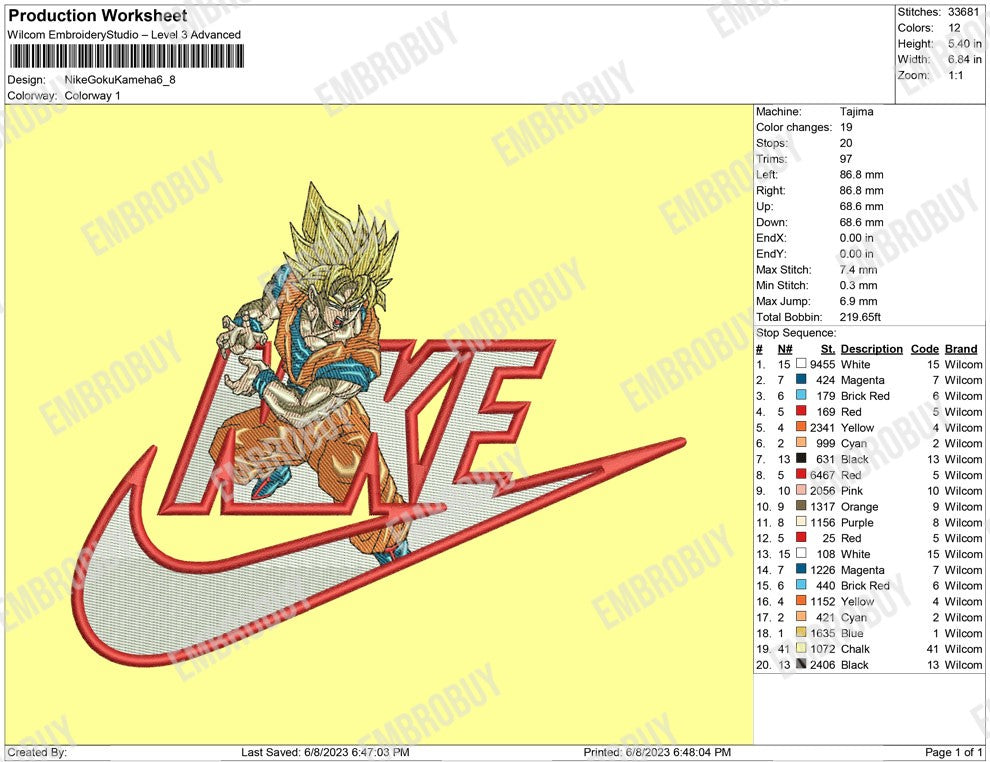Image resolution: width=990 pixels, height=762 pixels.
Task: Click the 421 Cyan entry in row 17
Action: click(841, 617)
